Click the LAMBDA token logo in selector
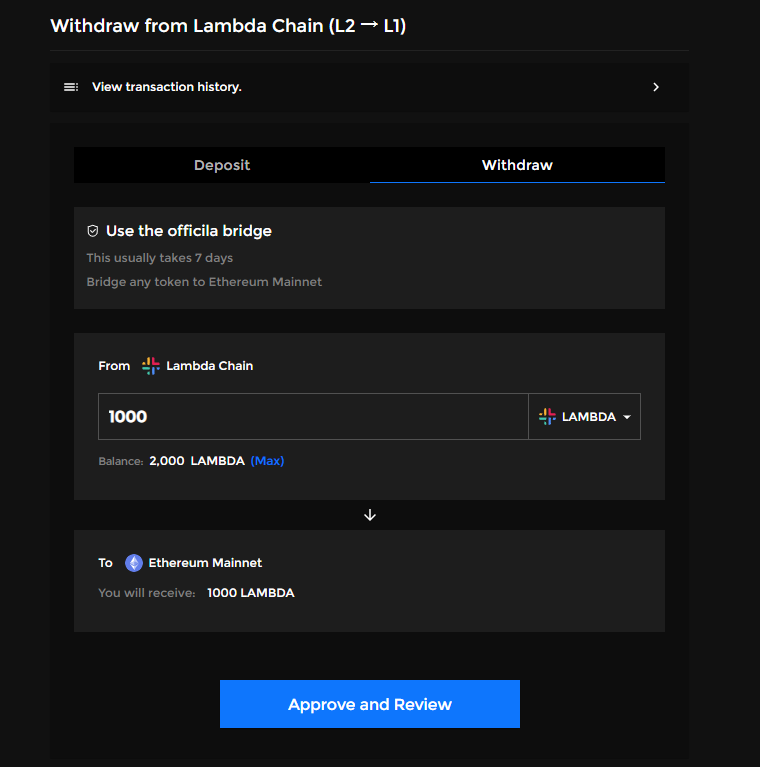Screen dimensions: 760x767 coord(547,417)
